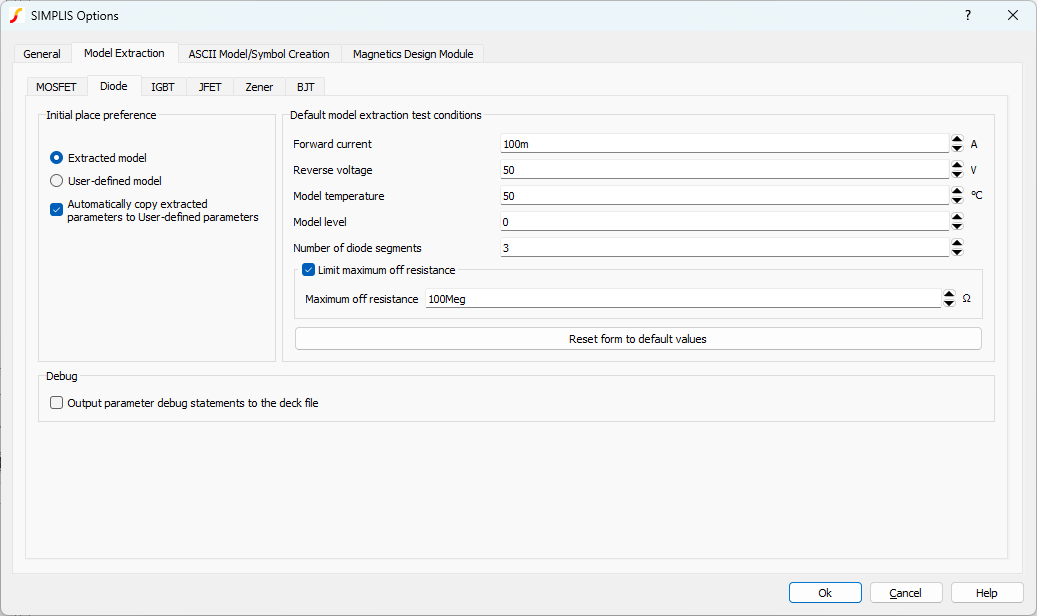
Task: Go to the General tab
Action: (x=42, y=54)
